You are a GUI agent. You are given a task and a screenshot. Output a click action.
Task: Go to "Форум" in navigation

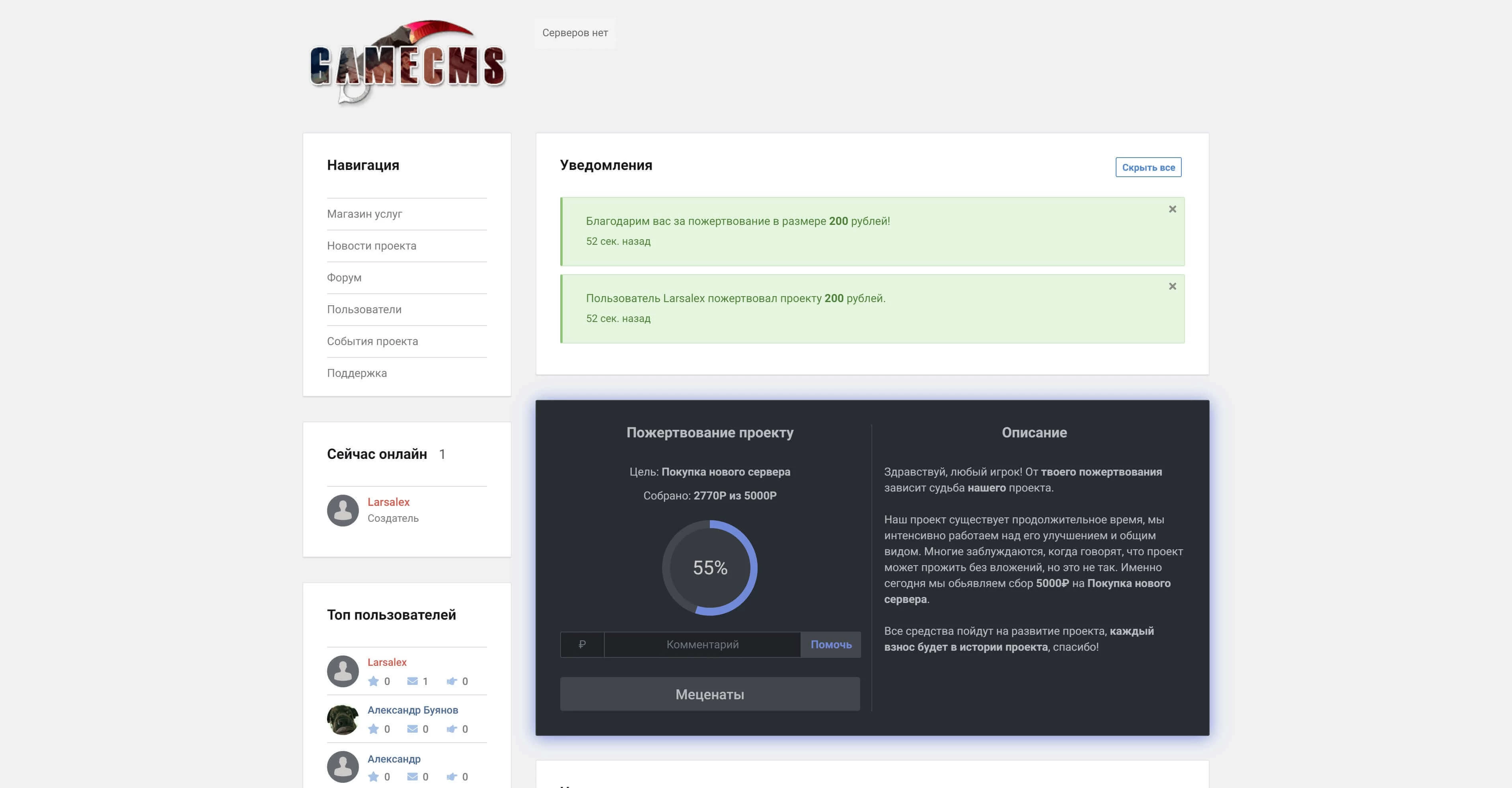(344, 278)
